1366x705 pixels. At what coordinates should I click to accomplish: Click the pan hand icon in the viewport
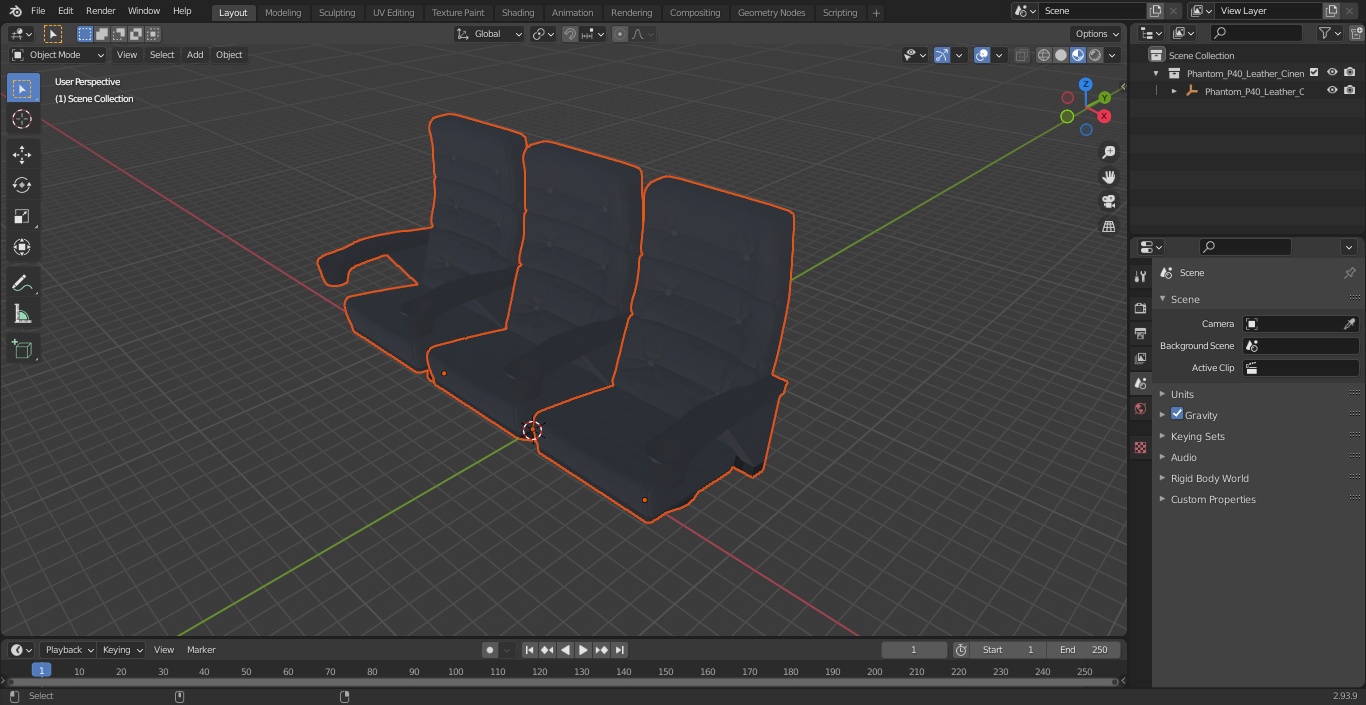(x=1108, y=177)
